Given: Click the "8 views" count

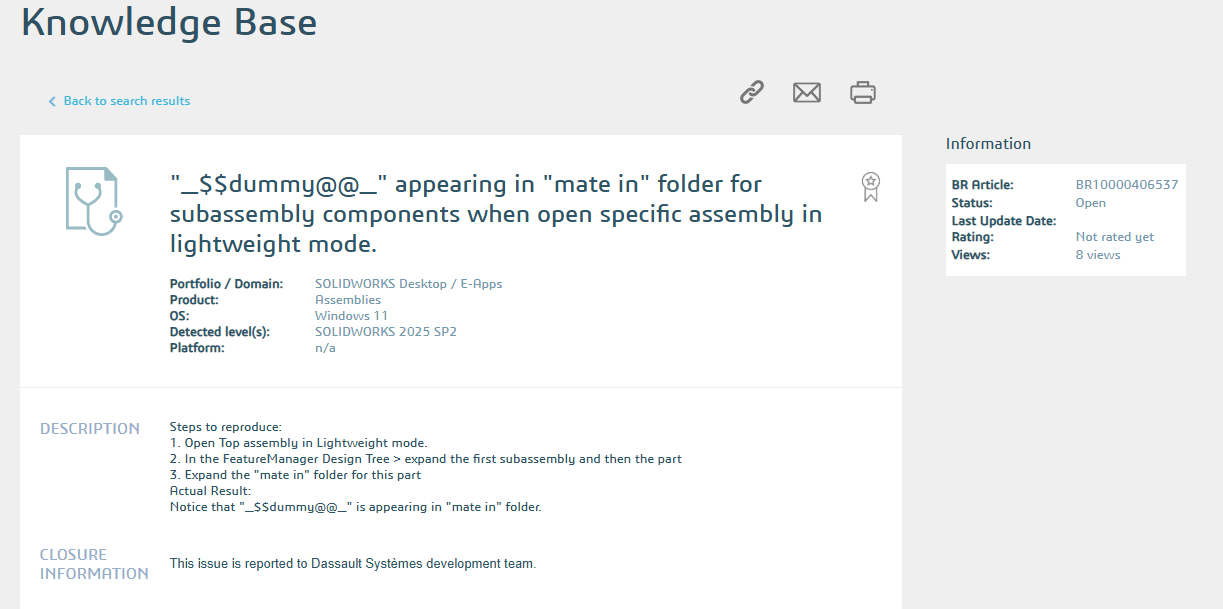Looking at the screenshot, I should (x=1097, y=255).
